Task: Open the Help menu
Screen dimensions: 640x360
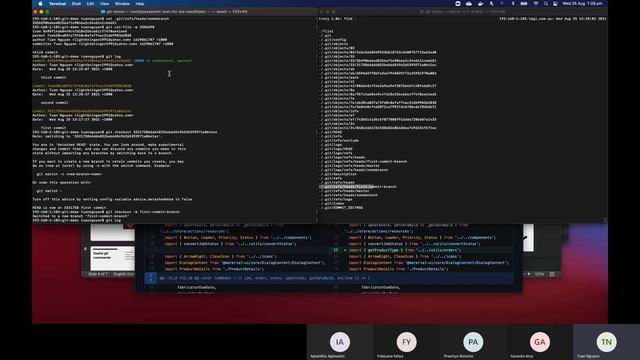Action: [x=140, y=4]
